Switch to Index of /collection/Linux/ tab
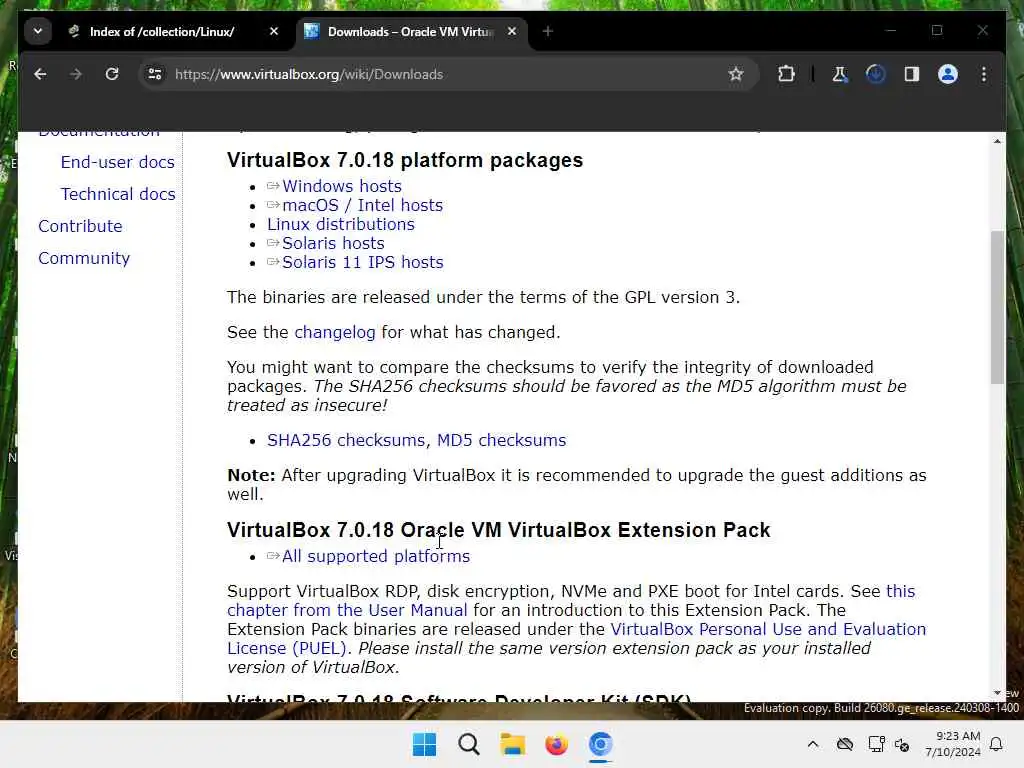Viewport: 1024px width, 768px height. click(x=162, y=31)
